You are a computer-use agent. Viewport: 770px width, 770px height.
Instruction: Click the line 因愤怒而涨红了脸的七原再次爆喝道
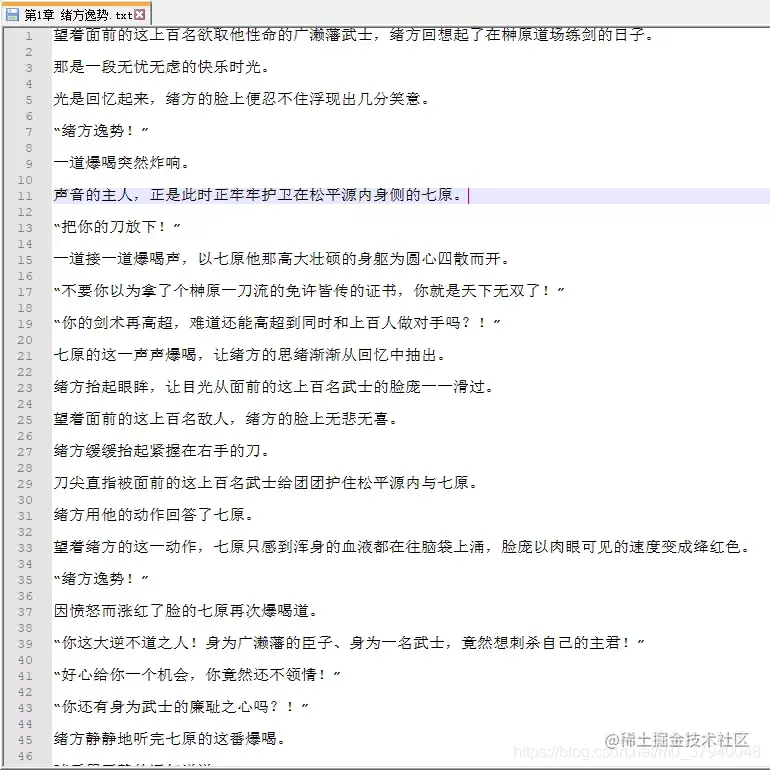(x=186, y=611)
